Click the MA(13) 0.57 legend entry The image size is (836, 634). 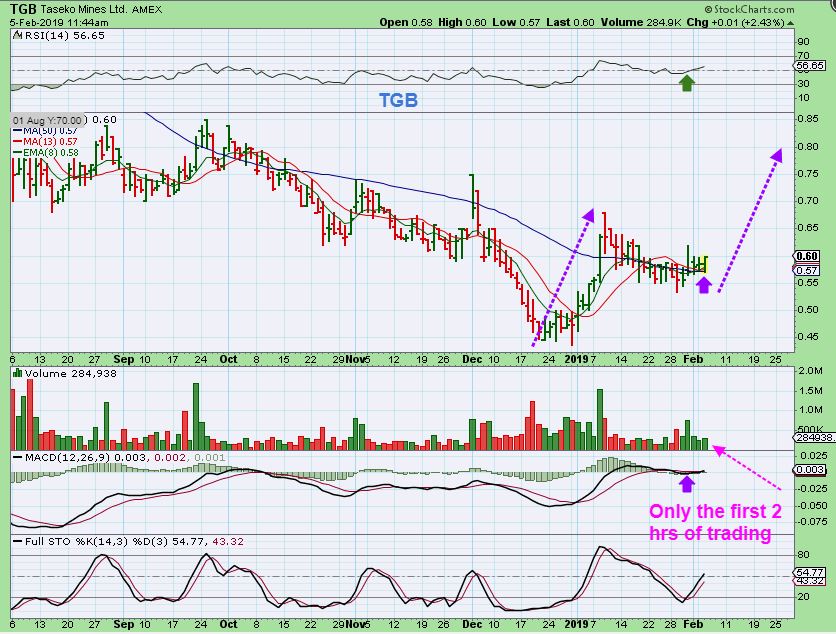pos(45,142)
